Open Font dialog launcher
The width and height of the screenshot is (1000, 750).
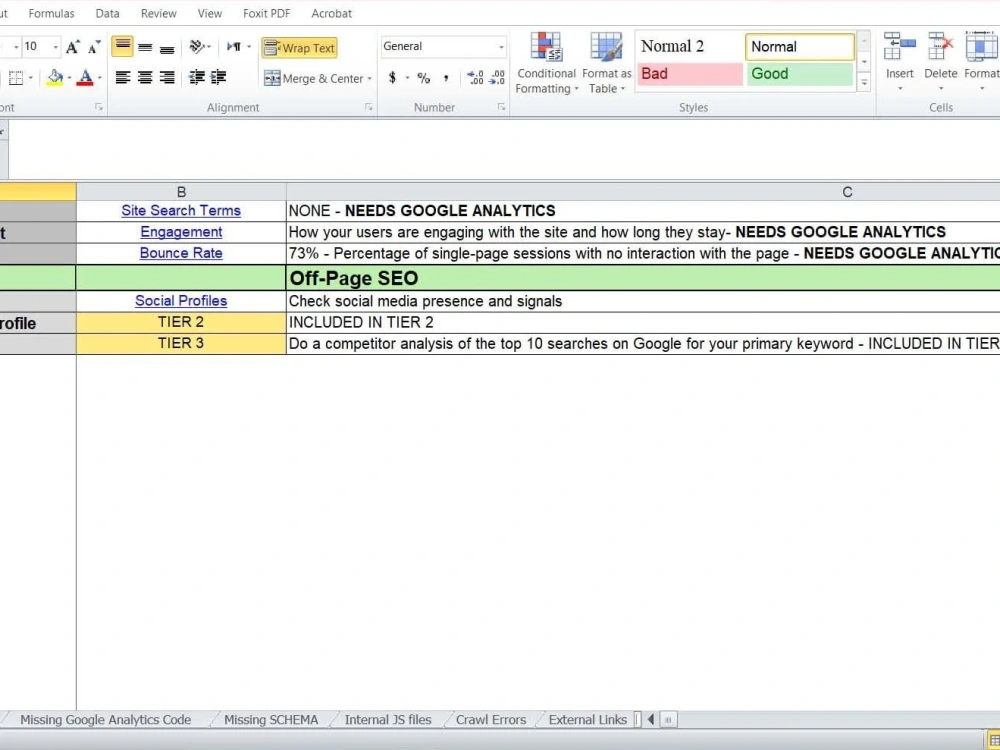tap(99, 107)
